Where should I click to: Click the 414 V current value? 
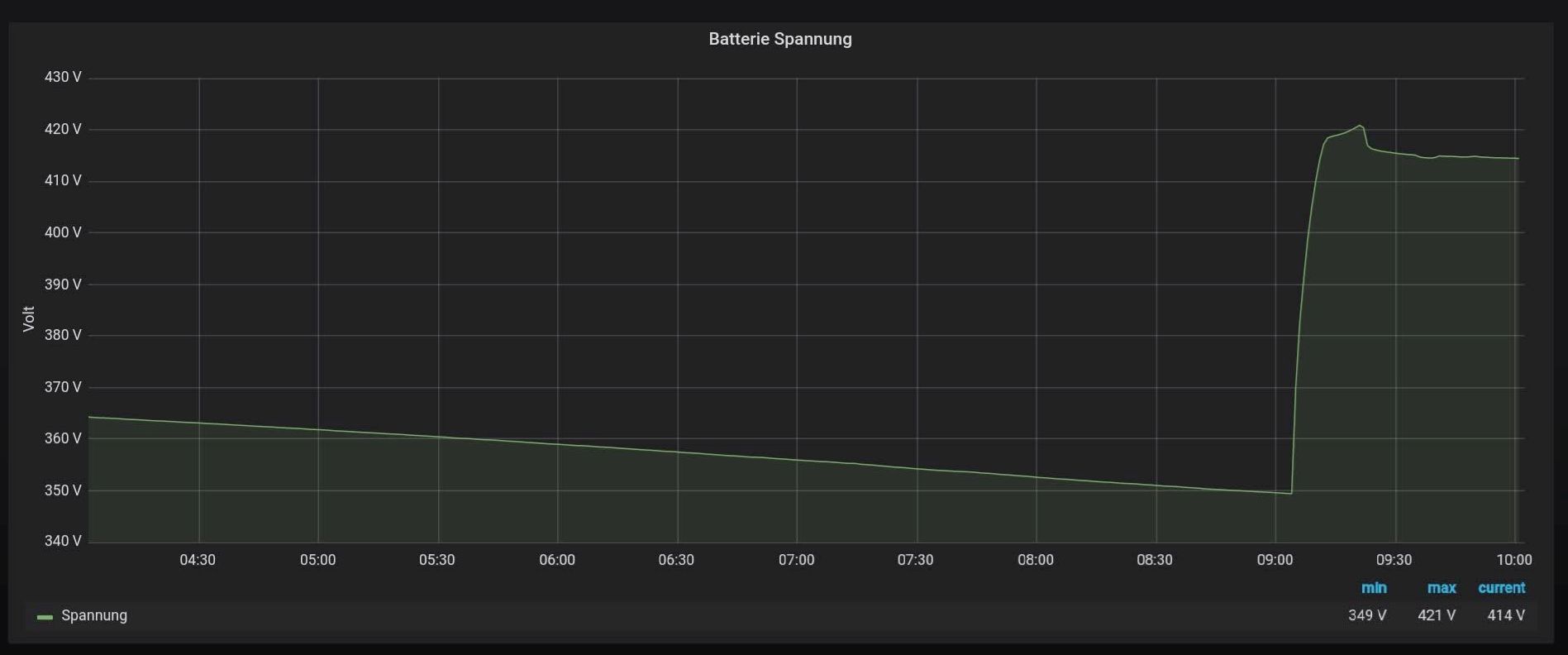pos(1506,615)
